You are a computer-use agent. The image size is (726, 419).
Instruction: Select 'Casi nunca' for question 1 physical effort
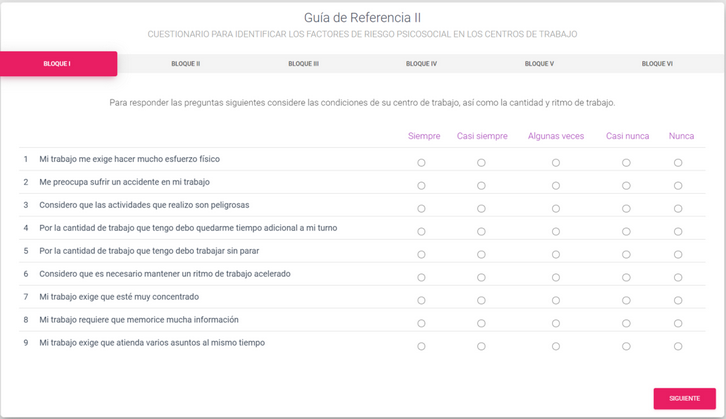[626, 163]
